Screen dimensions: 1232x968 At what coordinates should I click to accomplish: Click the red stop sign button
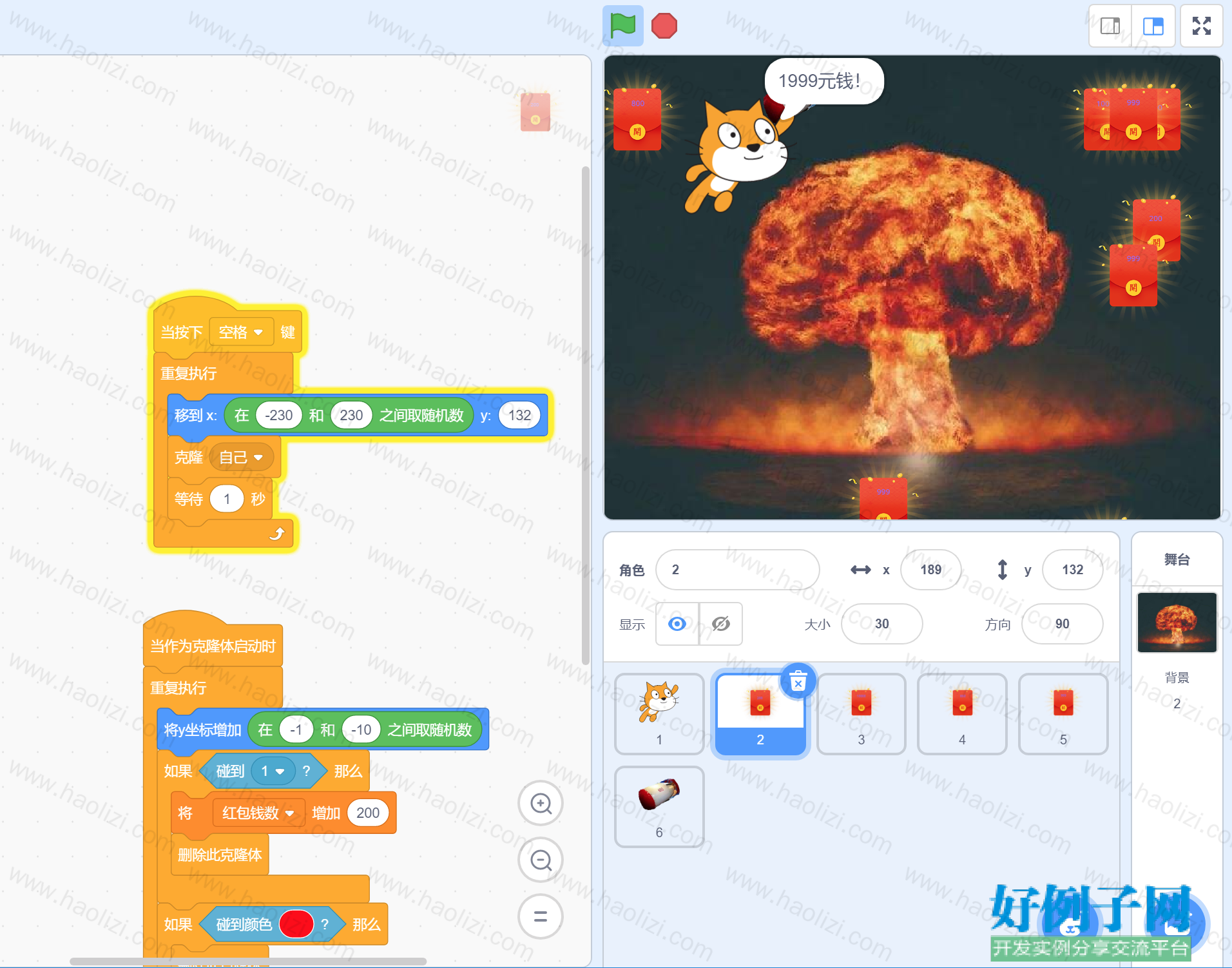coord(664,26)
